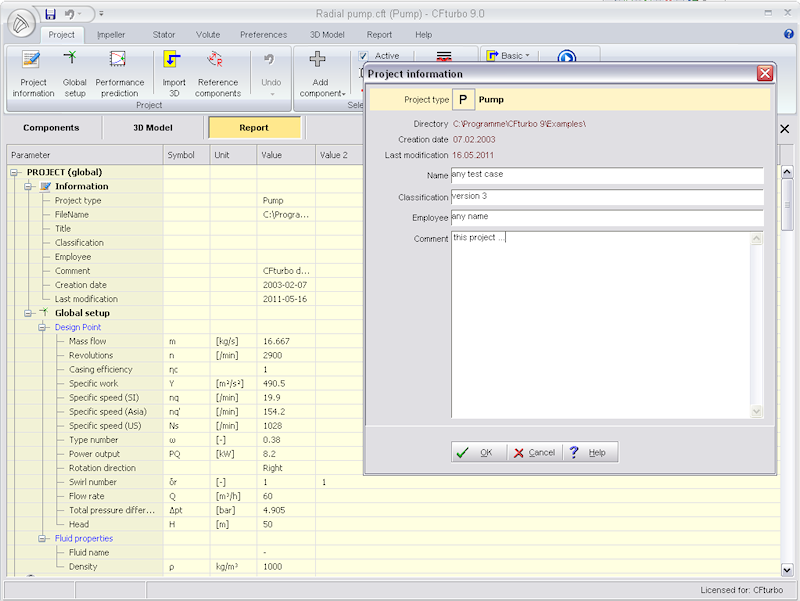800x601 pixels.
Task: Click the blue help question icon
Action: (788, 34)
